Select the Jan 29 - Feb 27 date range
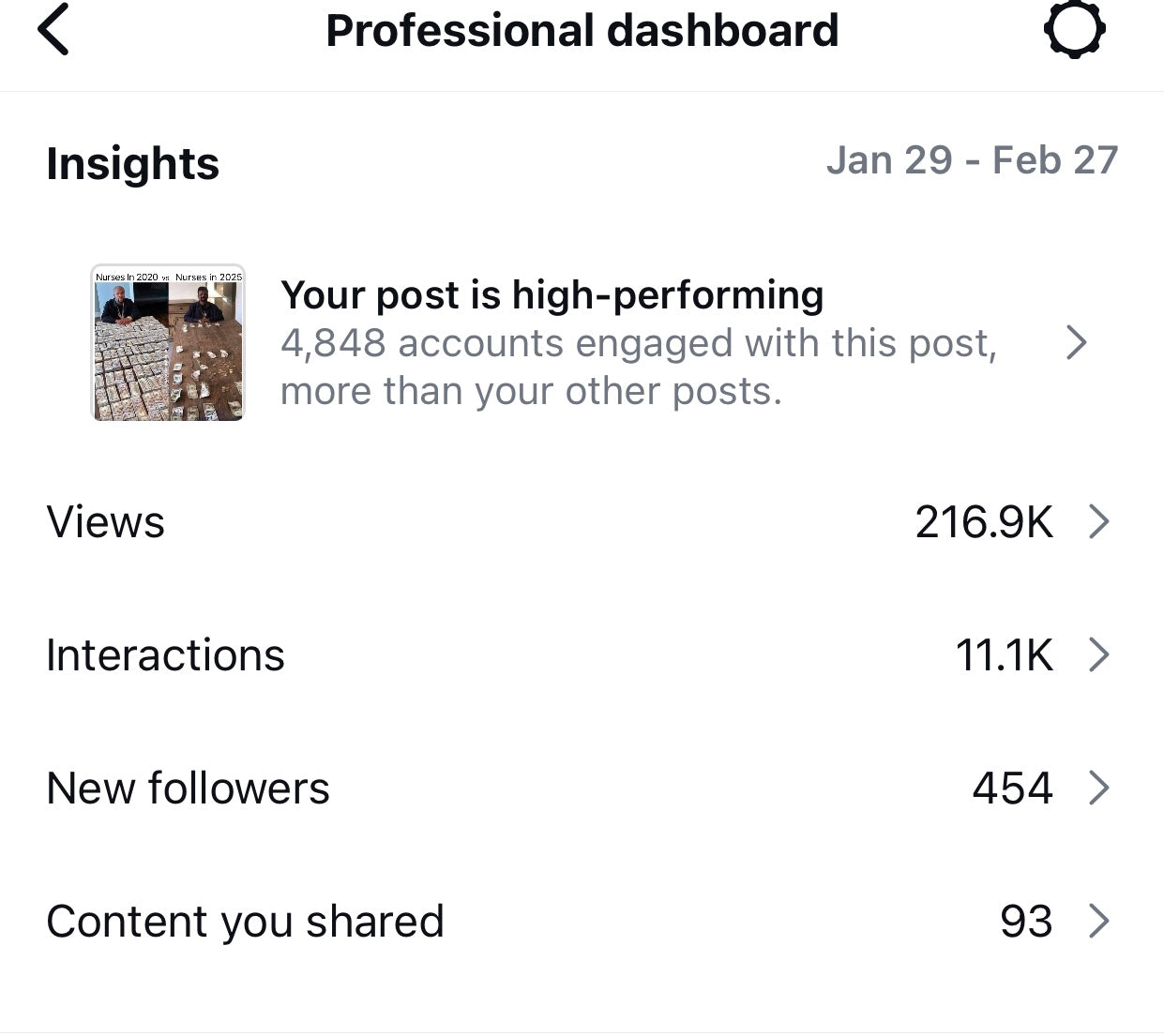1164x1036 pixels. pyautogui.click(x=972, y=160)
